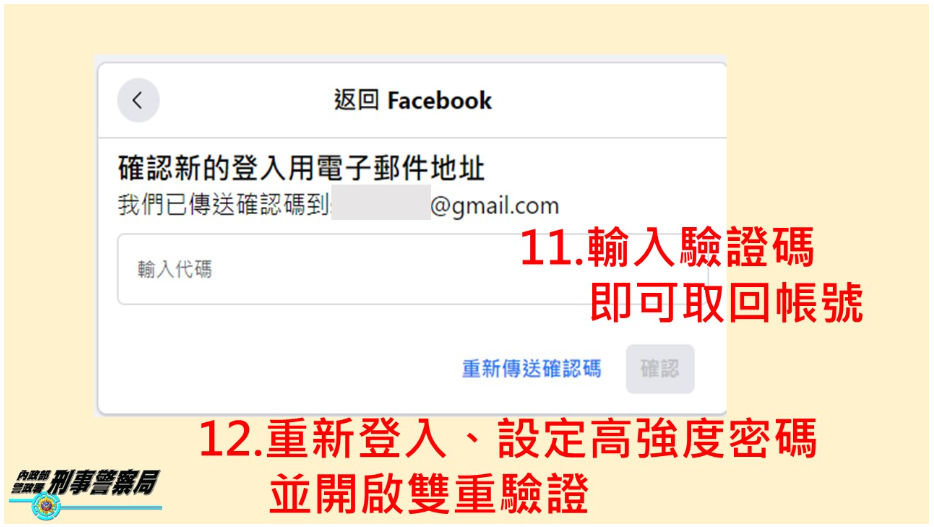Viewport: 934px width, 527px height.
Task: Click the blue line under the police logo
Action: pos(110,508)
